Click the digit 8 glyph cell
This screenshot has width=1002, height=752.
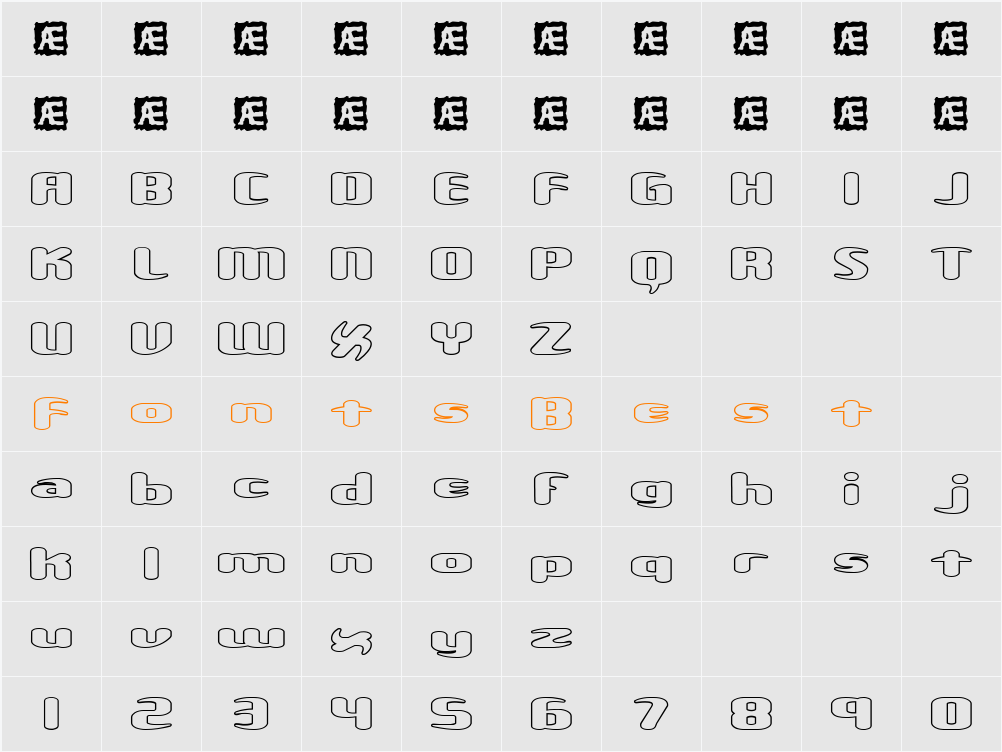[752, 714]
